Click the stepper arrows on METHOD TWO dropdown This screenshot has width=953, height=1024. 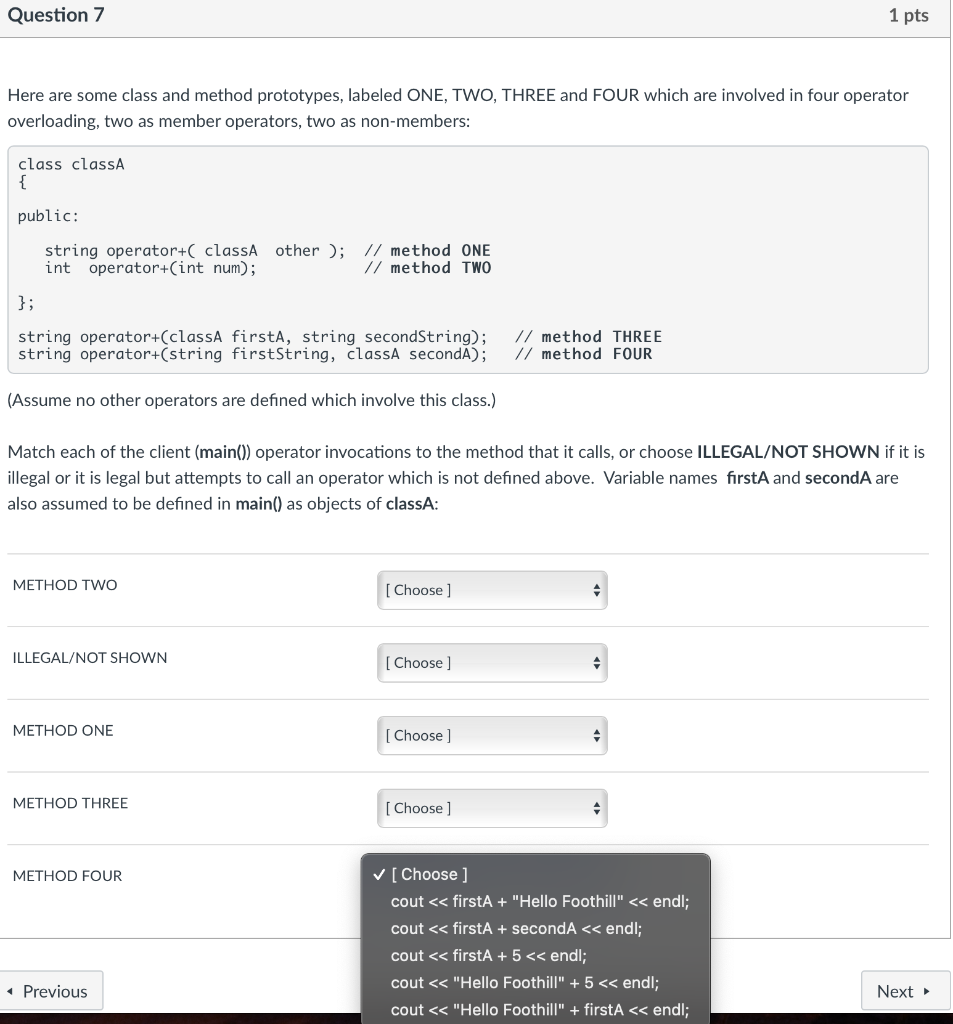point(596,590)
